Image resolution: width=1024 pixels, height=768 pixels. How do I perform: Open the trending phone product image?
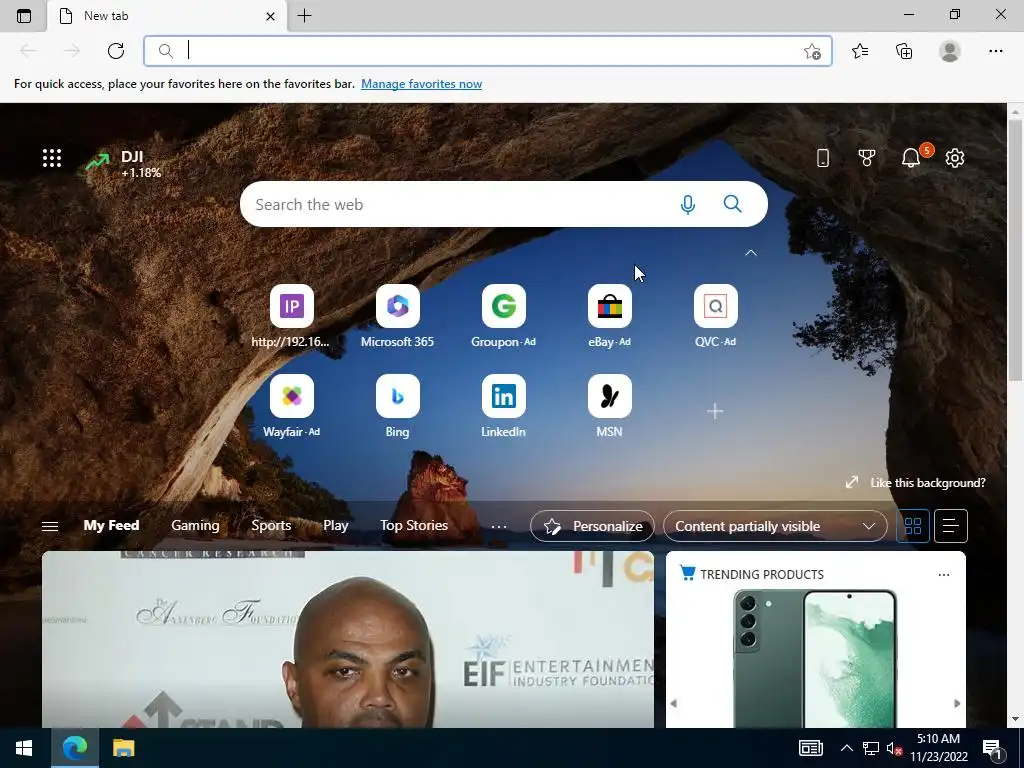[816, 658]
